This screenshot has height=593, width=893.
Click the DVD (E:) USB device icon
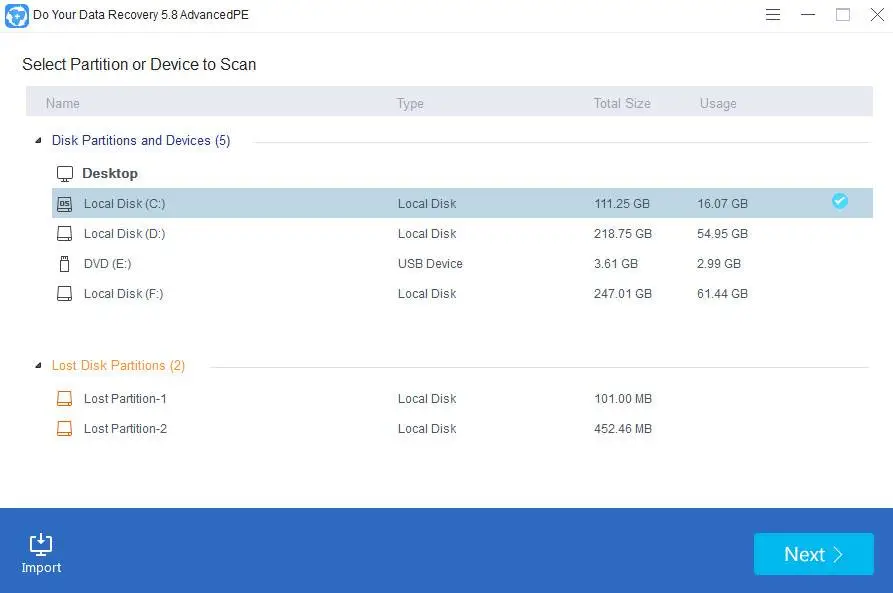[x=64, y=264]
